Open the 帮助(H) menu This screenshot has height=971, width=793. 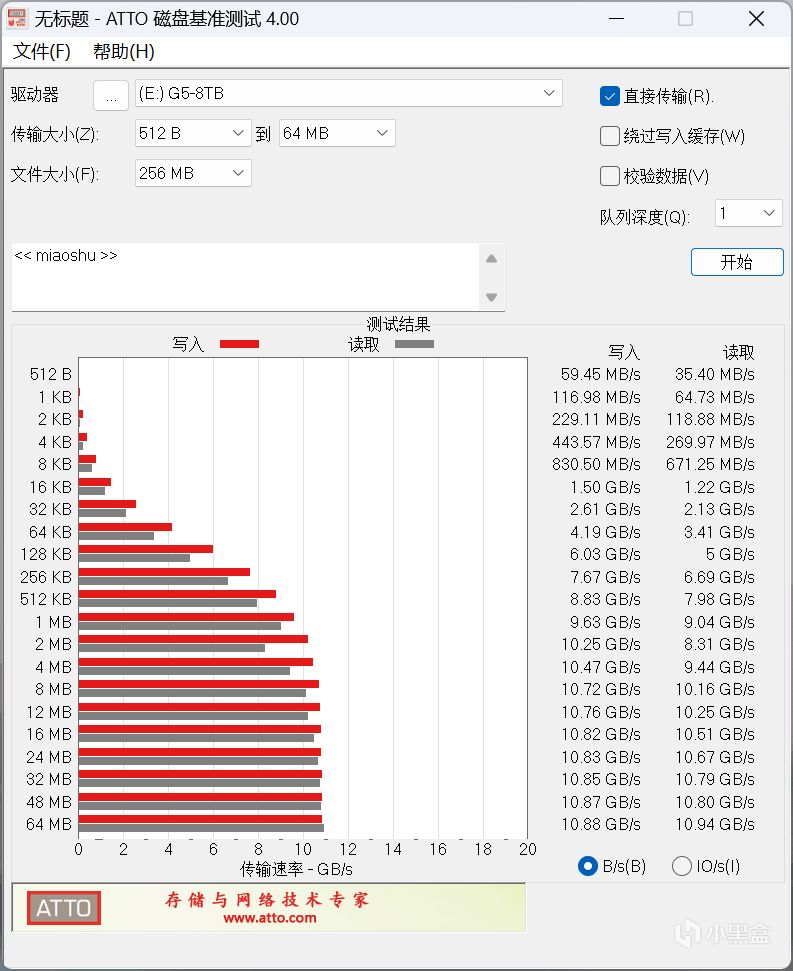click(x=123, y=51)
